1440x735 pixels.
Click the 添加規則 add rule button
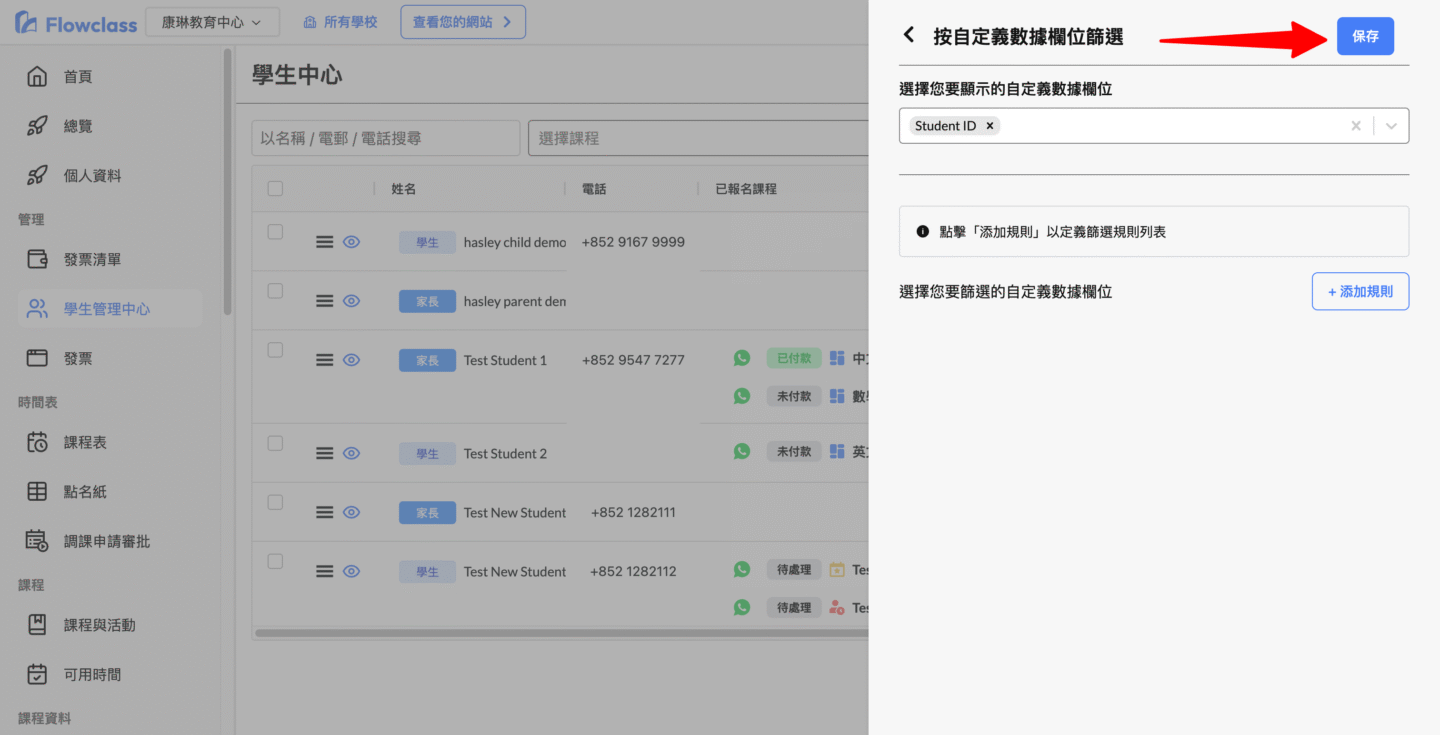pos(1360,292)
